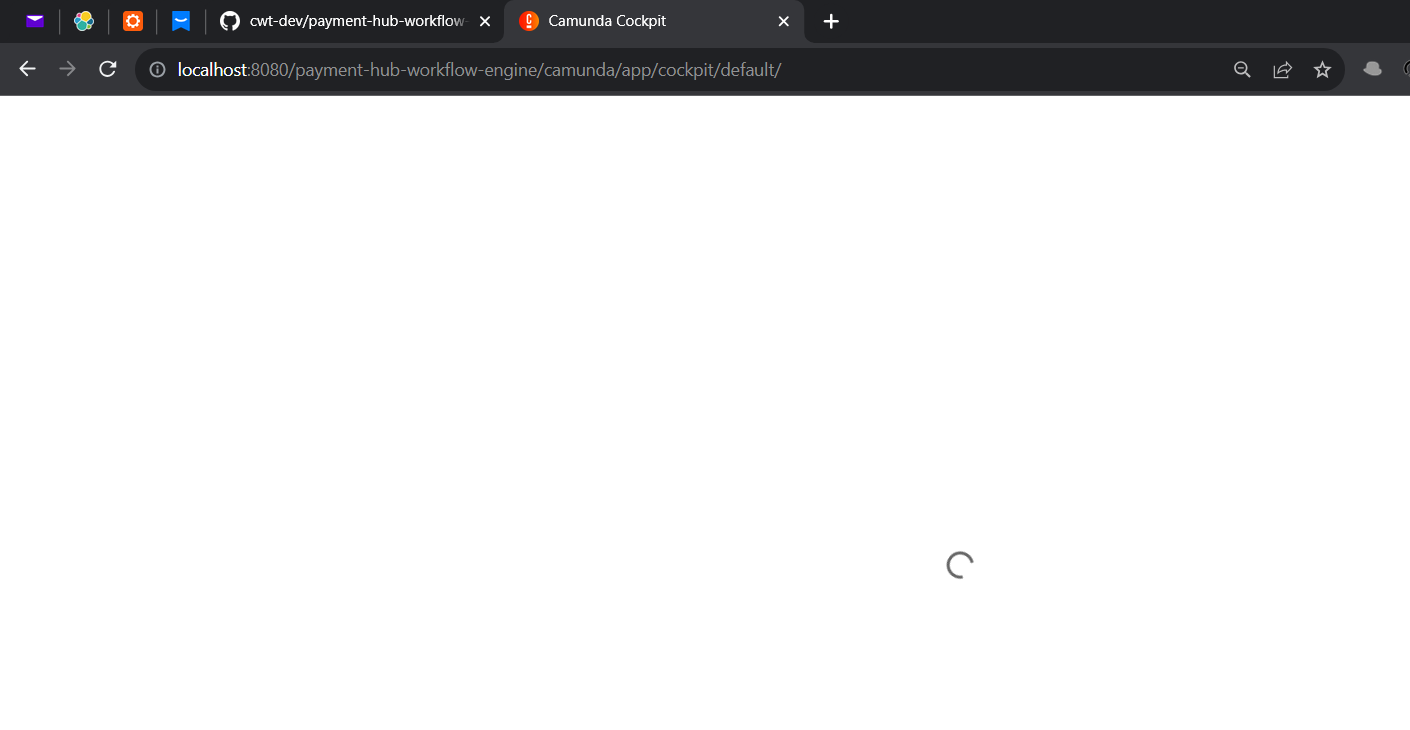Close the GitHub payment-hub-workflow tab
Viewport: 1410px width, 730px height.
pyautogui.click(x=485, y=21)
